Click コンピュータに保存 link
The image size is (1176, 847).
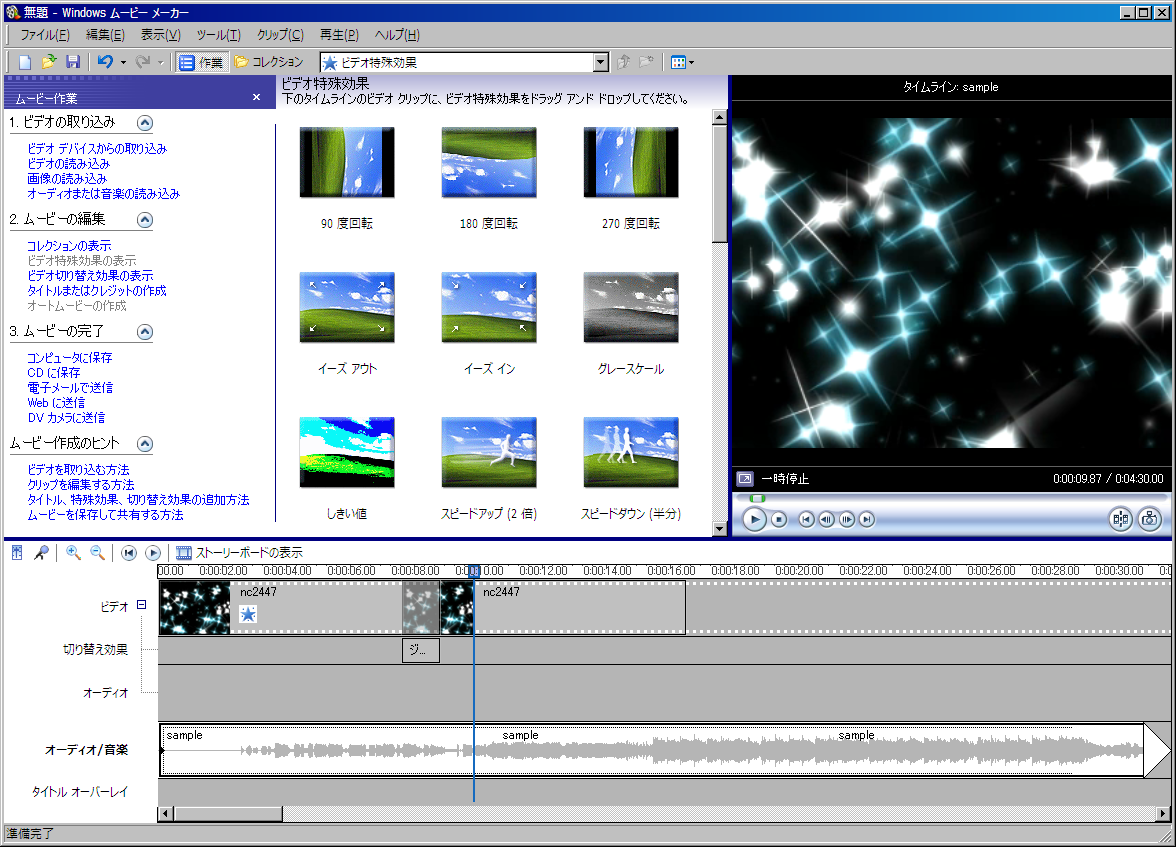point(70,358)
